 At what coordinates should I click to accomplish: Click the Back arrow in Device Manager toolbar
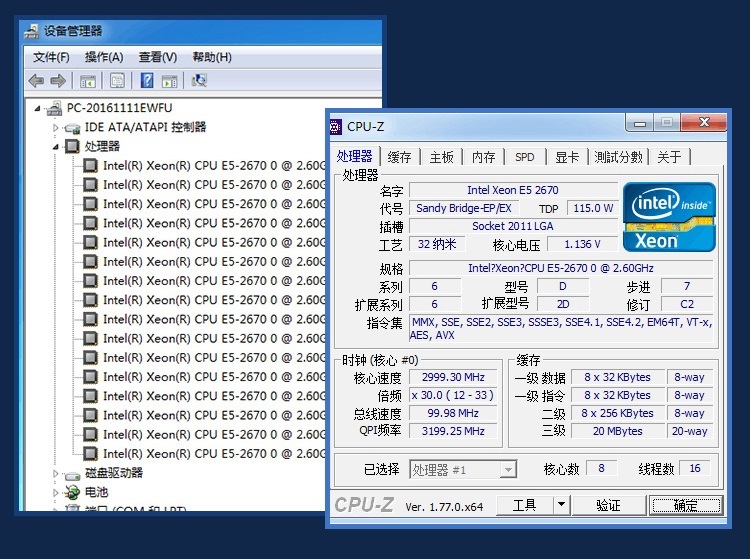pyautogui.click(x=36, y=80)
